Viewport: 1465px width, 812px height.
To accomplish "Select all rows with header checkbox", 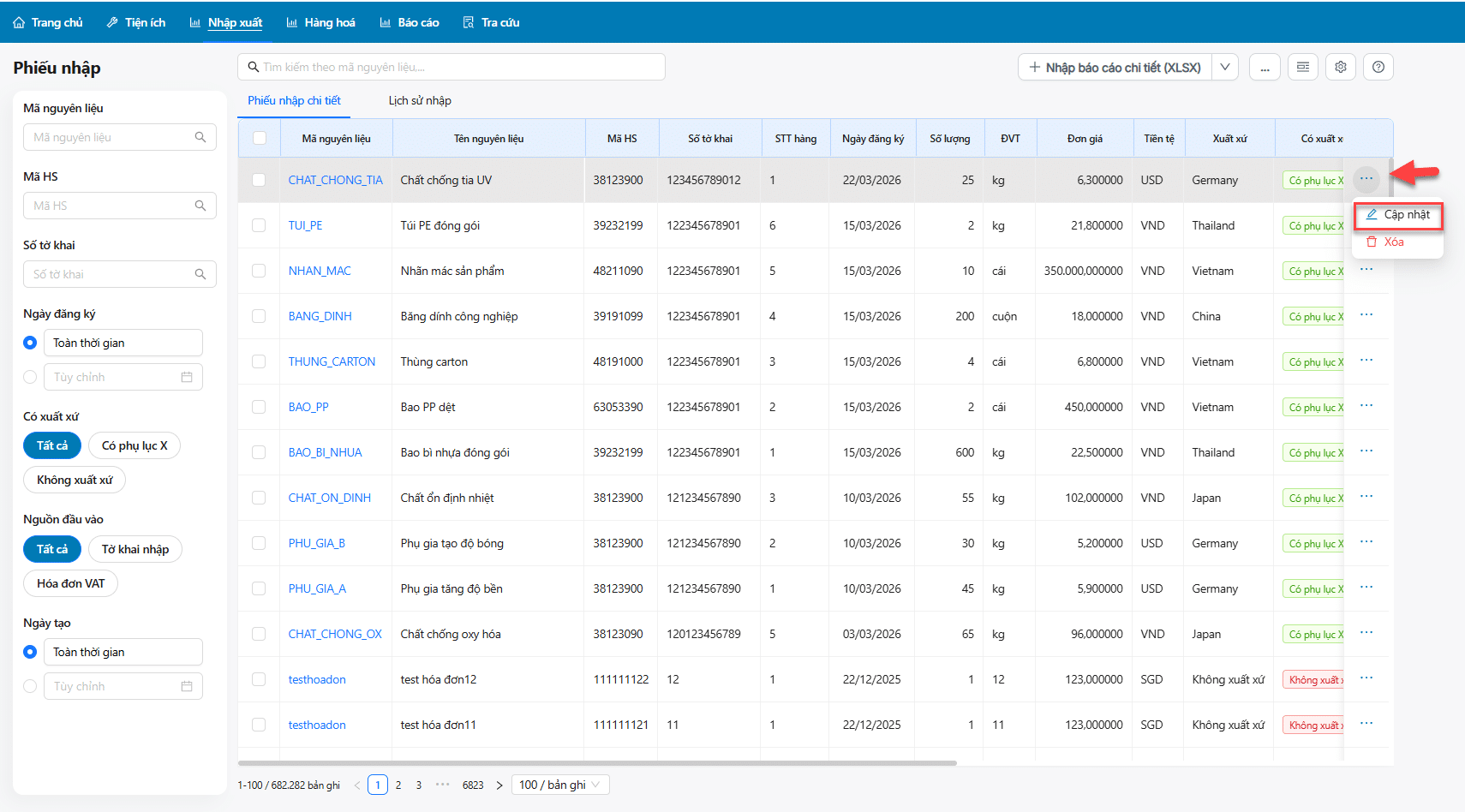I will click(x=260, y=138).
